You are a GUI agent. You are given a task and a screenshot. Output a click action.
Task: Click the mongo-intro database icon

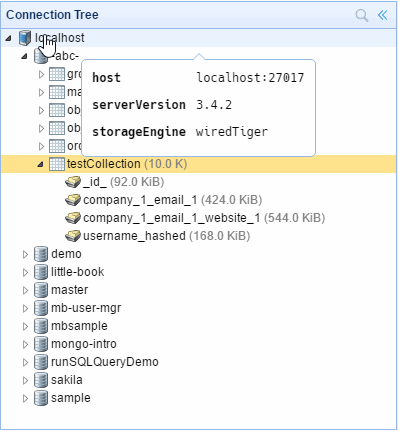[41, 344]
